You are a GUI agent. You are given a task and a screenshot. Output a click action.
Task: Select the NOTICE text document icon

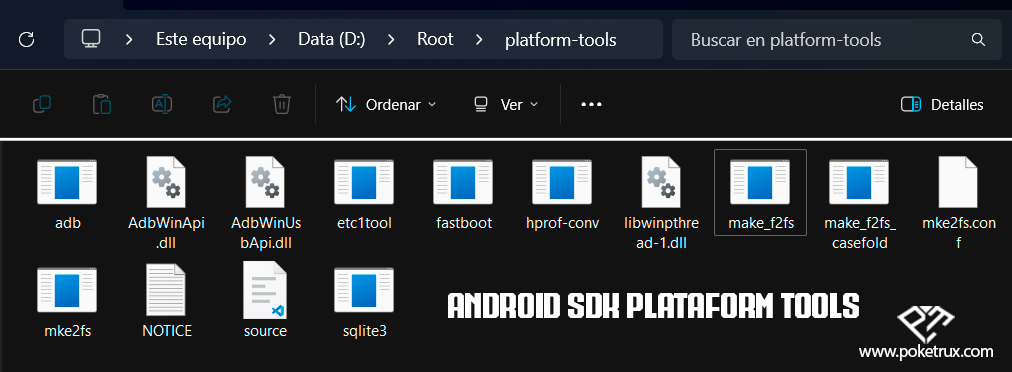point(167,290)
